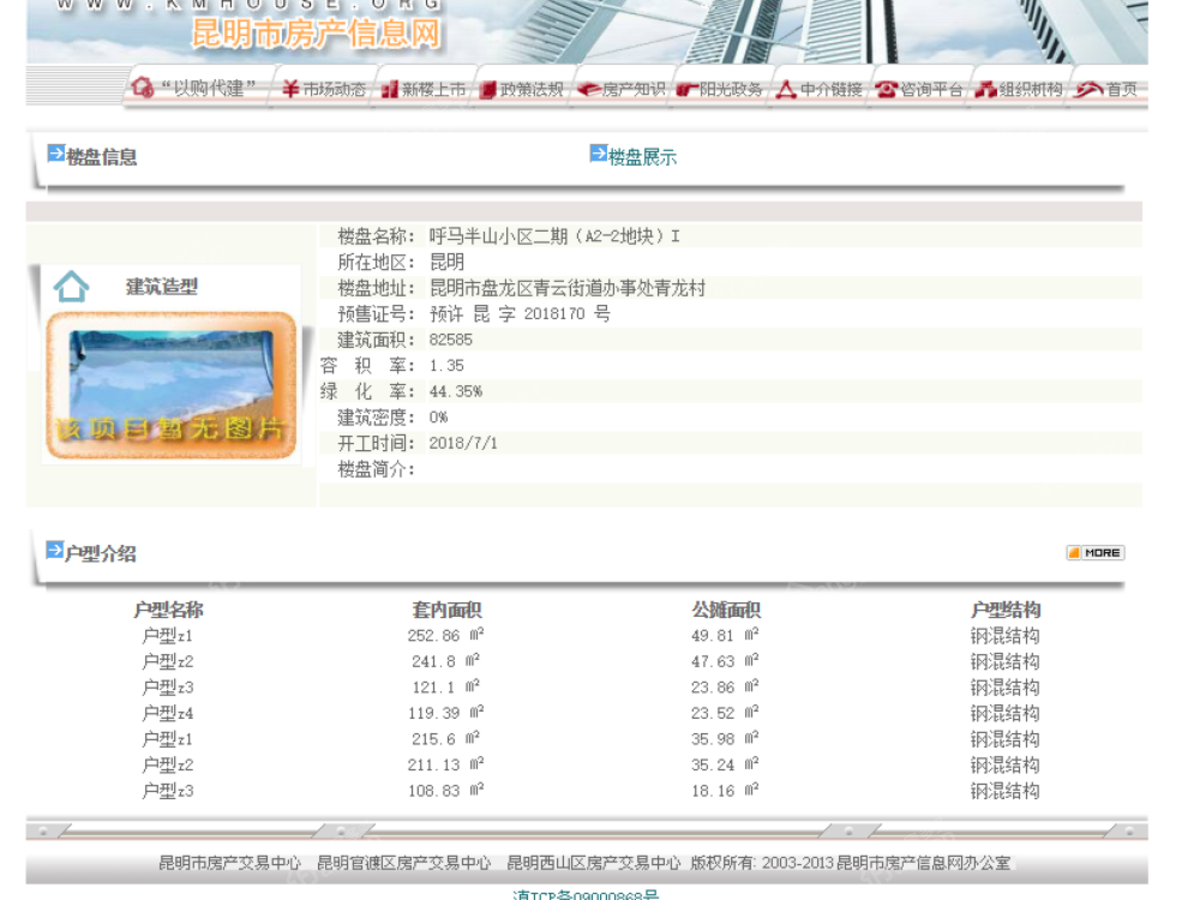
Task: Select shared area 49.81 ㎡ cell
Action: (725, 636)
